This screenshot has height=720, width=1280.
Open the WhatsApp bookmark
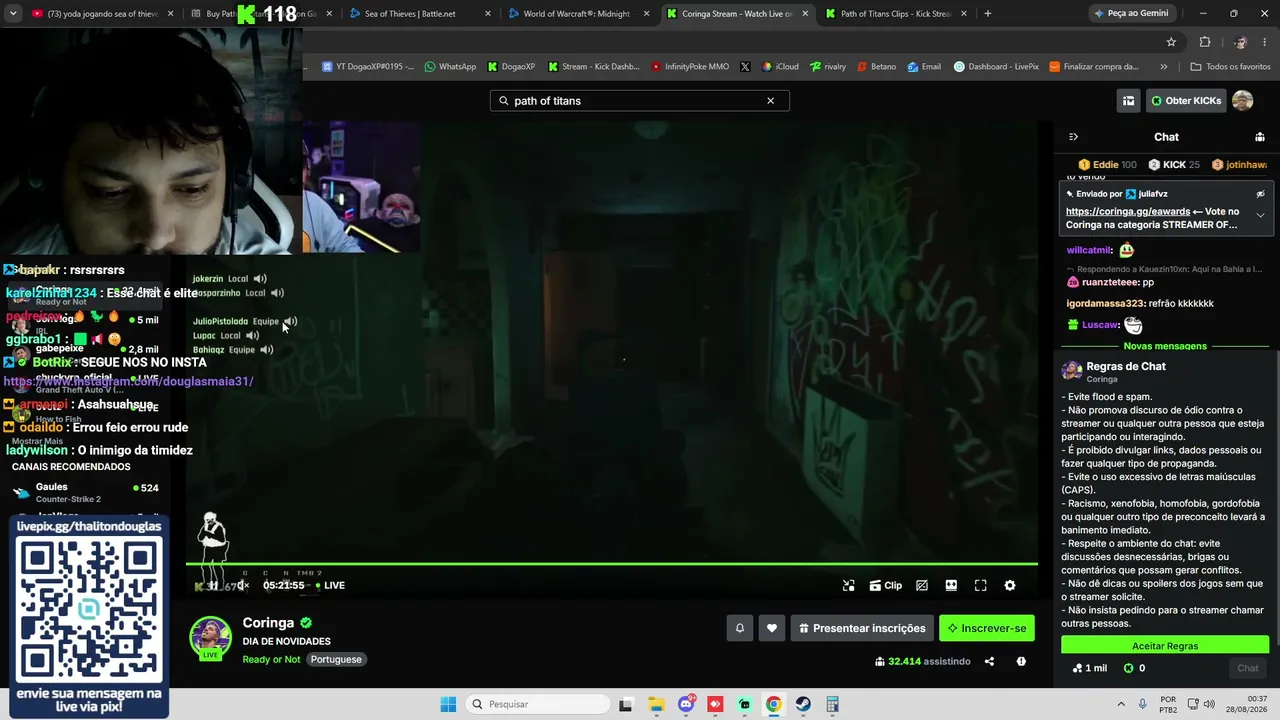pos(450,67)
